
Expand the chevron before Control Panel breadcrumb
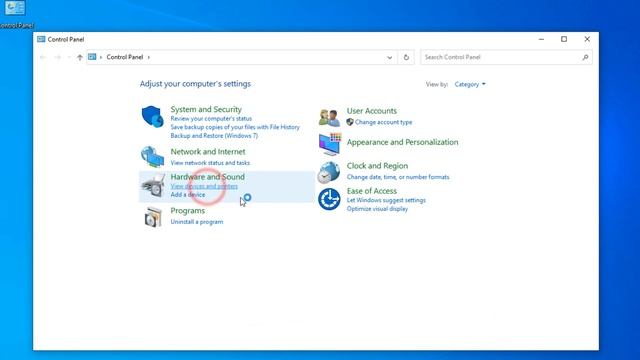coord(101,57)
